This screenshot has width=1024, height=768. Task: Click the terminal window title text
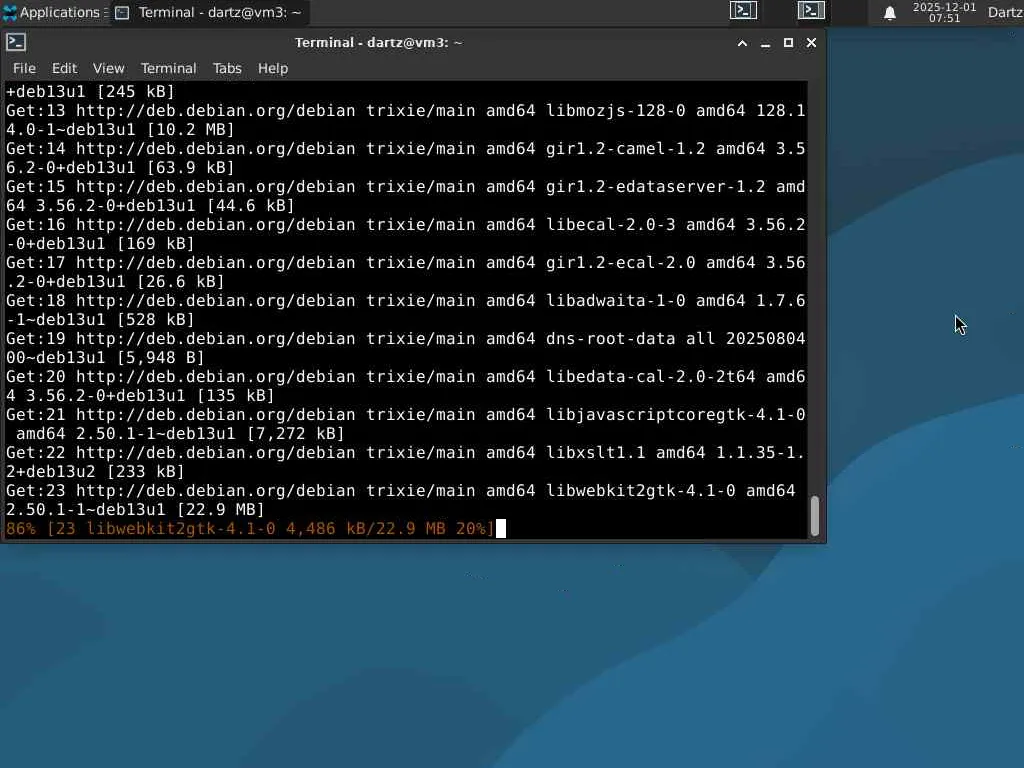[x=379, y=42]
